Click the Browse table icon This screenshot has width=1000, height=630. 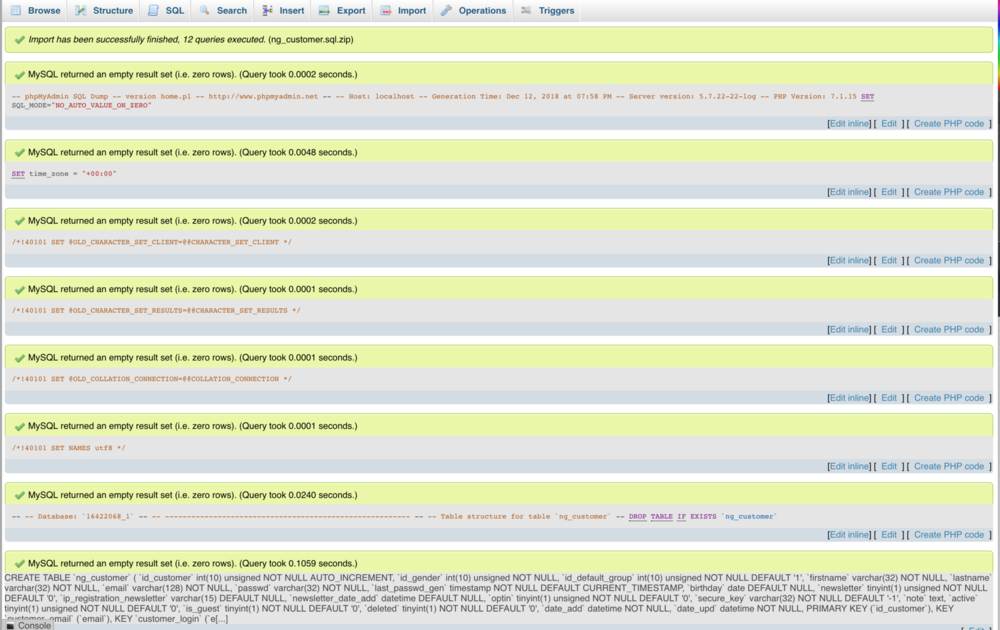16,11
